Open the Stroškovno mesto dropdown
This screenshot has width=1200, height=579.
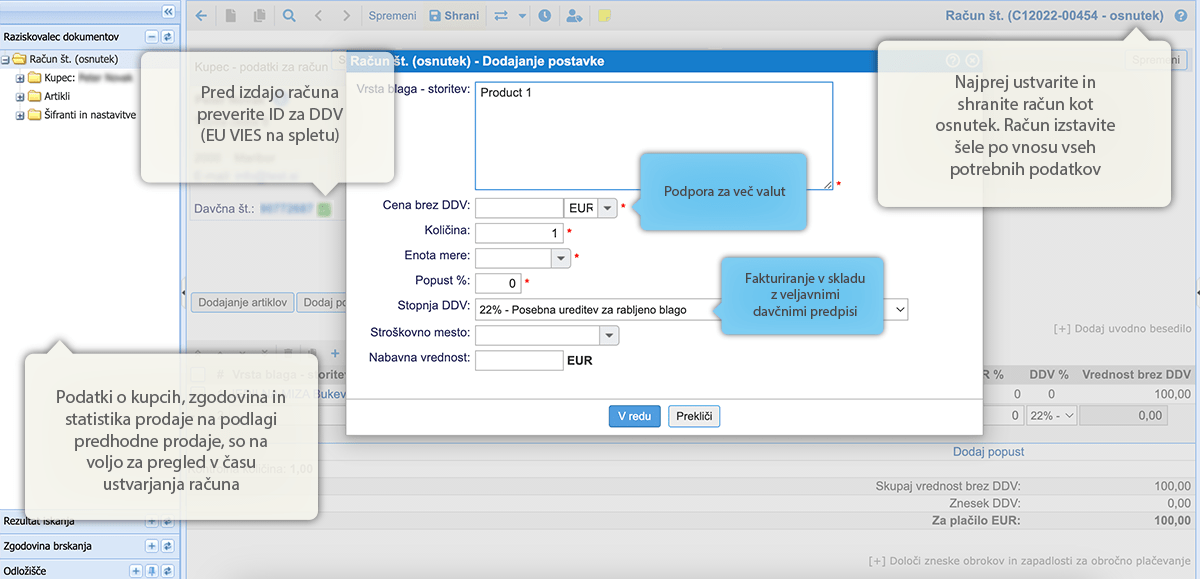tap(608, 335)
